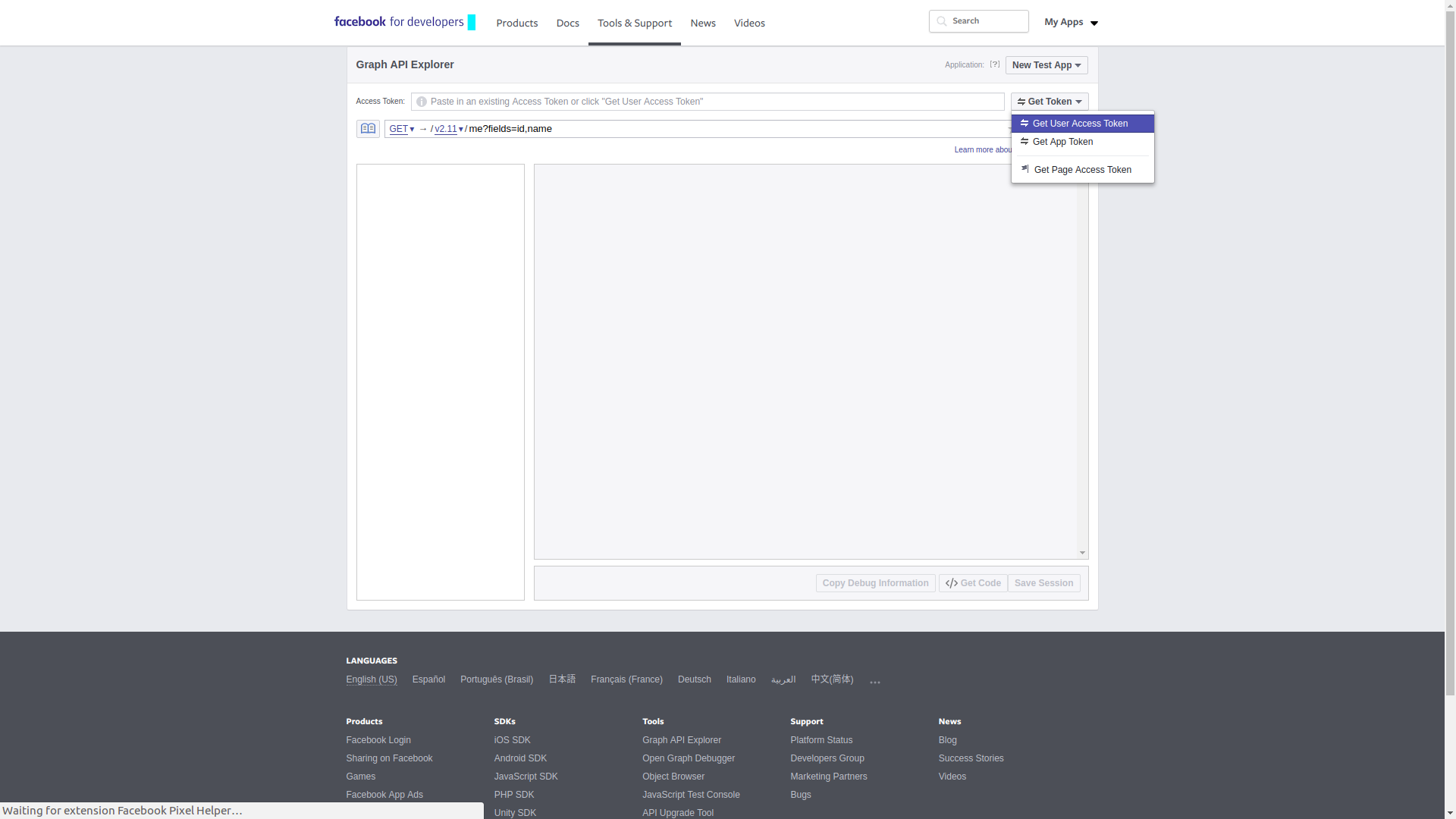Screen dimensions: 1456x819
Task: Select Italiano language
Action: pyautogui.click(x=741, y=679)
